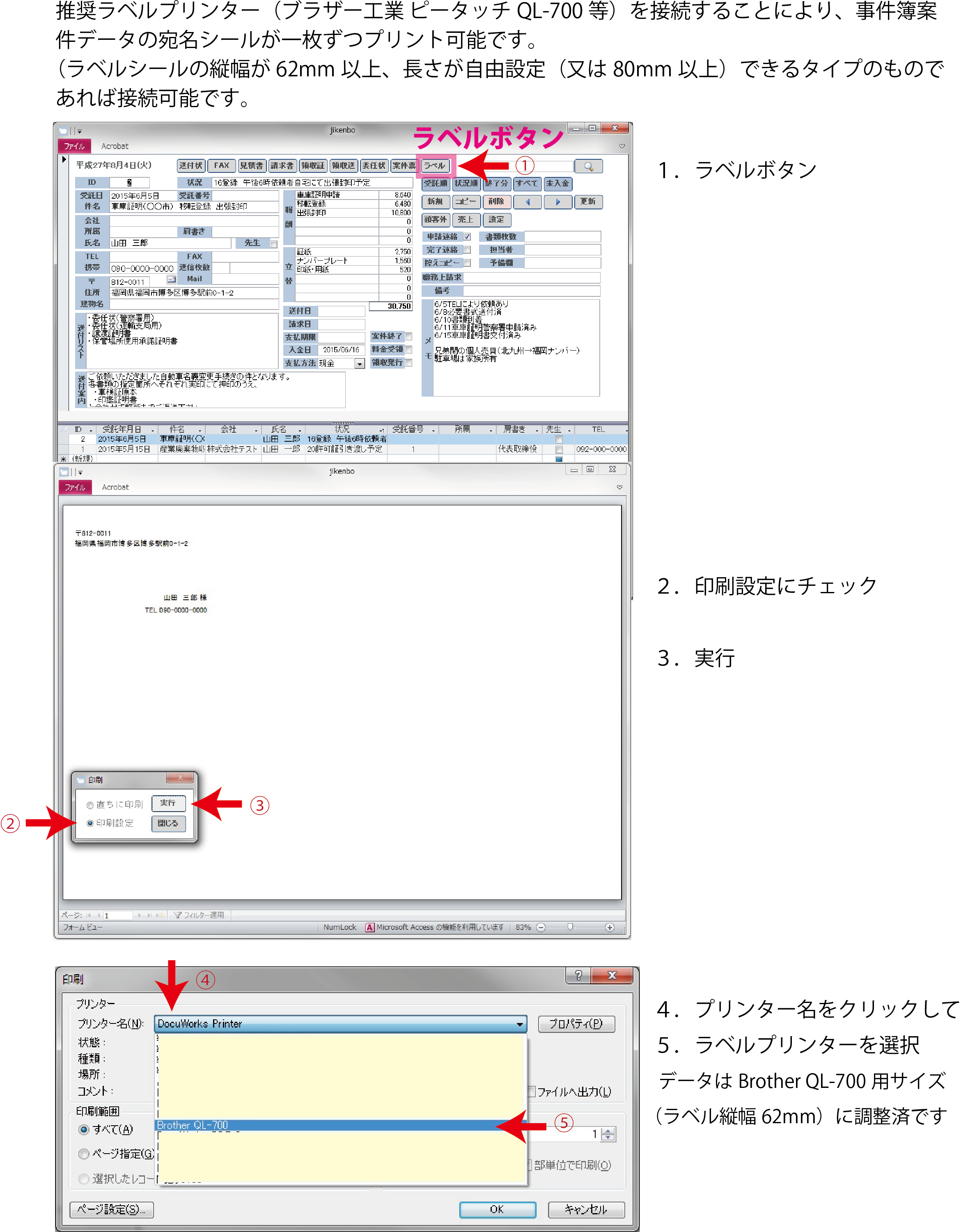Select ページ指定 radio option
Image resolution: width=961 pixels, height=1232 pixels.
point(84,1154)
